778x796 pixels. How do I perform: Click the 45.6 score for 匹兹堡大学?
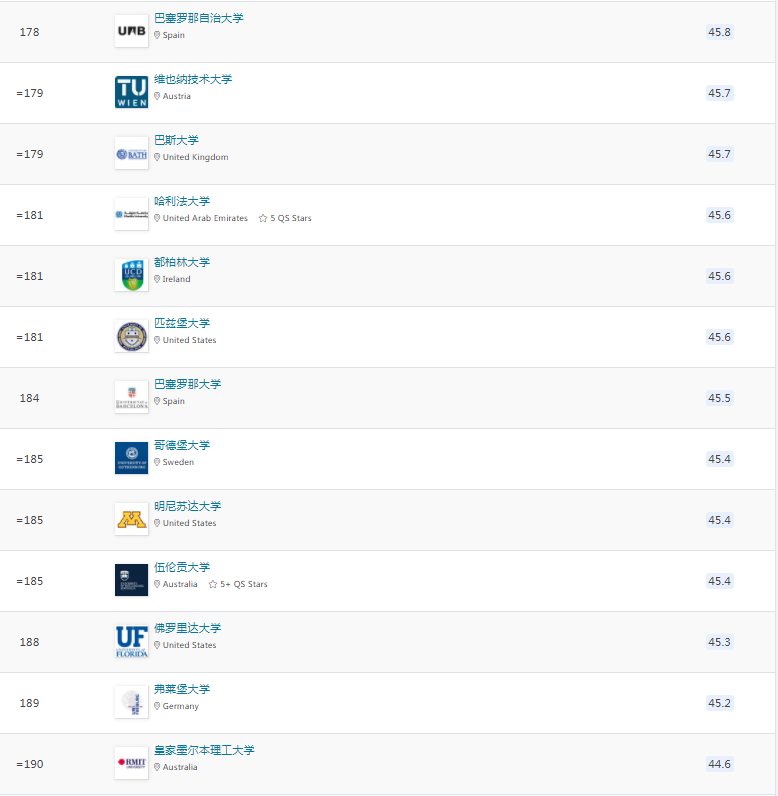719,337
